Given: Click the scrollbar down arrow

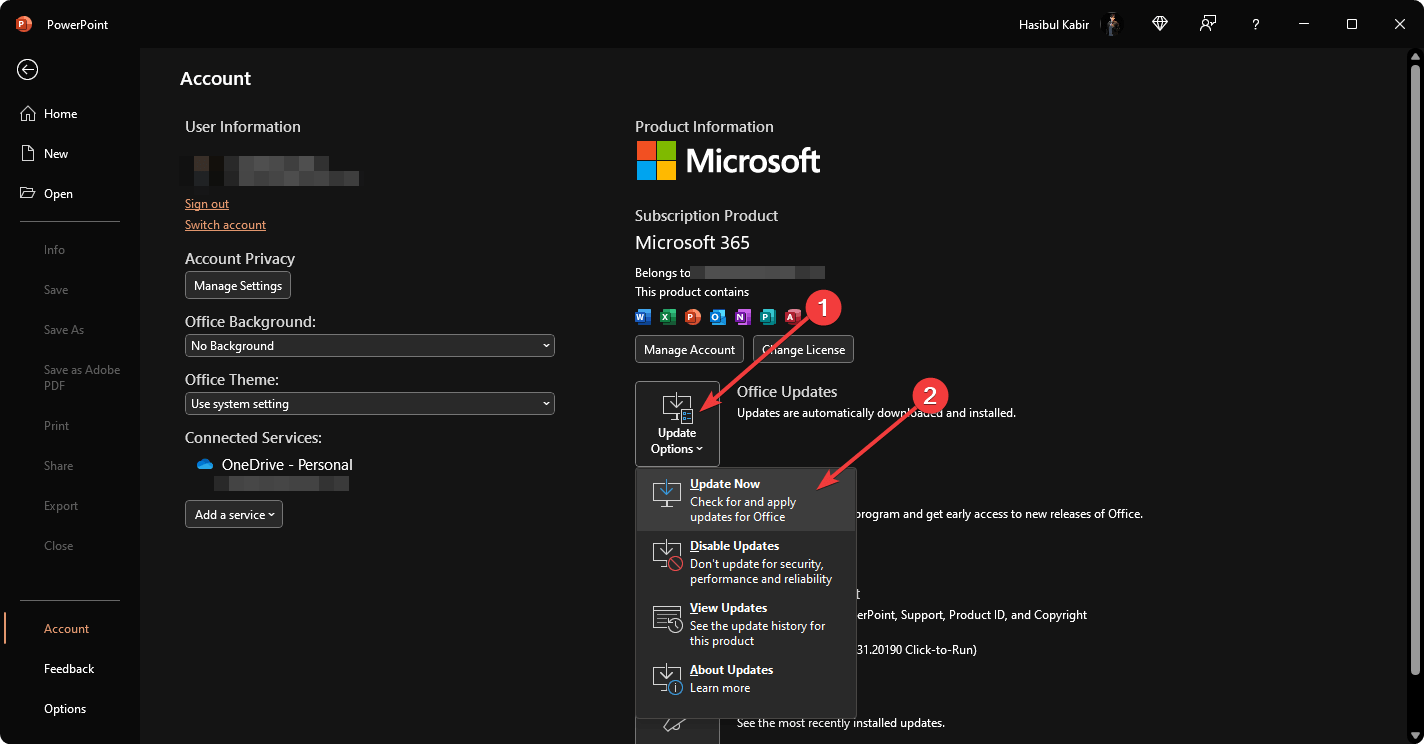Looking at the screenshot, I should pos(1415,735).
